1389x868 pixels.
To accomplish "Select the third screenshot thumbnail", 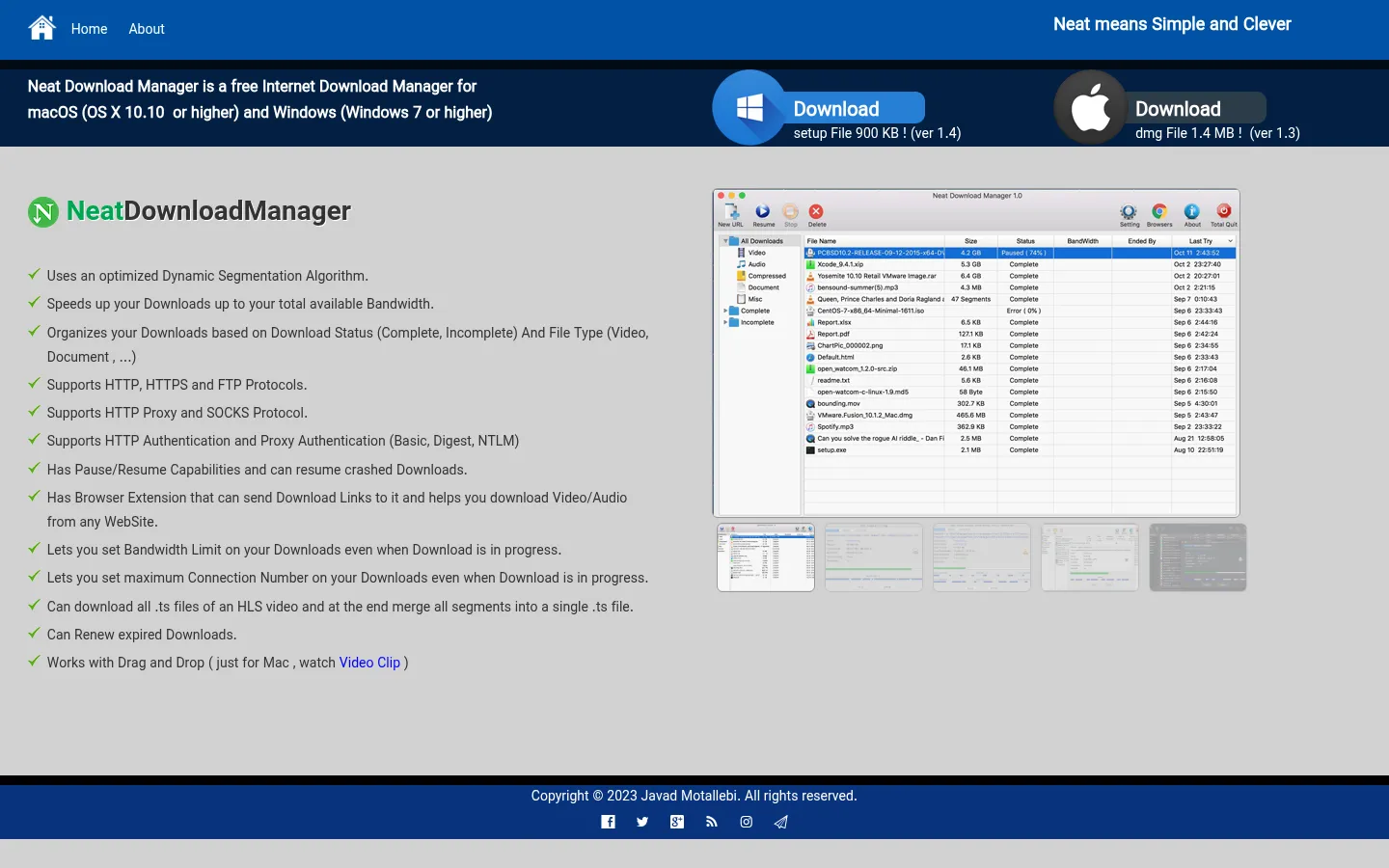I will (x=982, y=557).
